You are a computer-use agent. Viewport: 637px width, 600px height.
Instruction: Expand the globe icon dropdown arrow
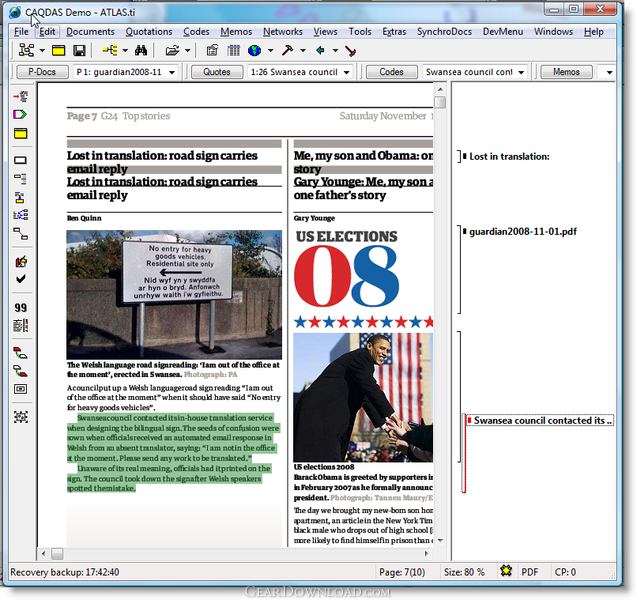(271, 51)
